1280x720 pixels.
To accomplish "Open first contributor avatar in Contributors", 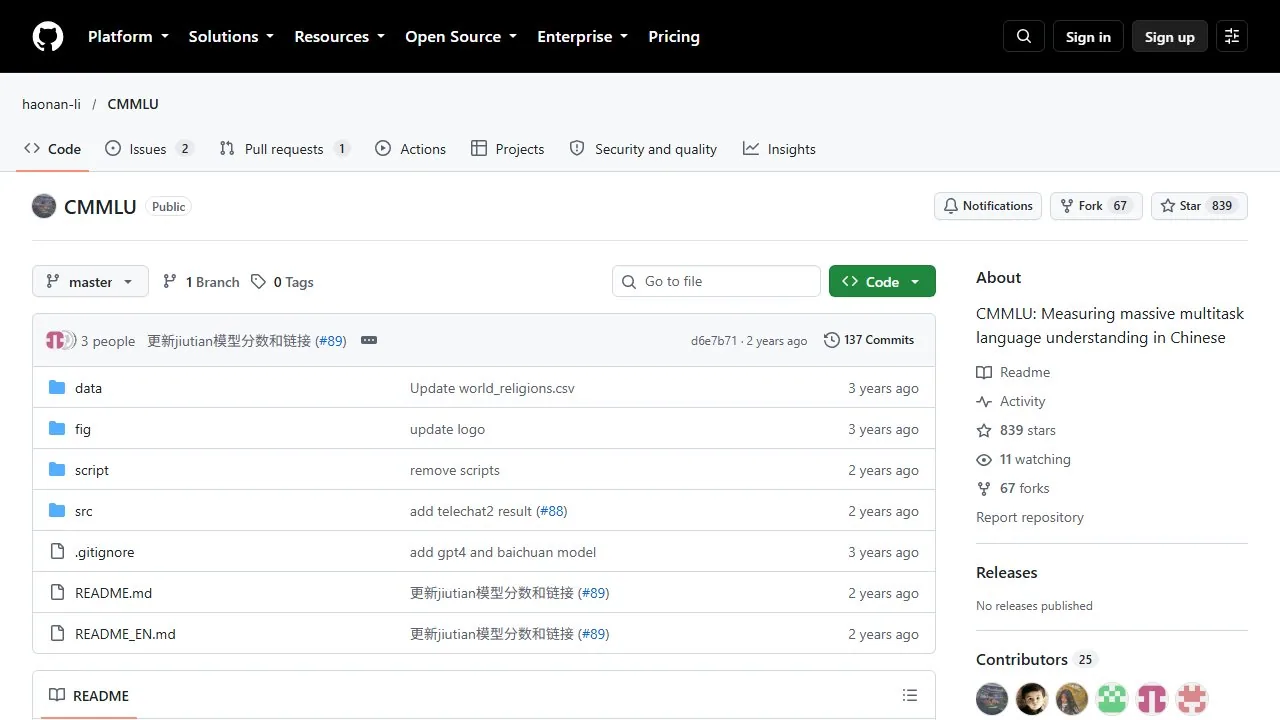I will tap(992, 699).
